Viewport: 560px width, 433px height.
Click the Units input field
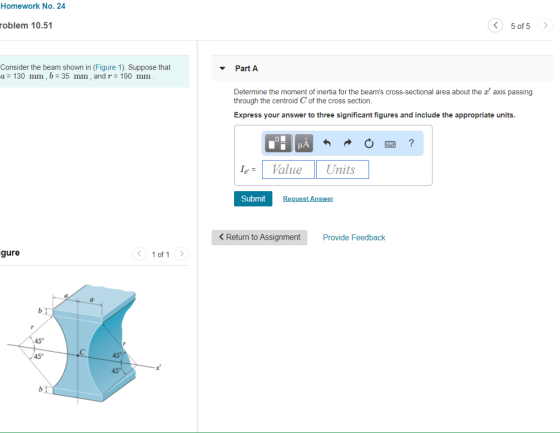342,169
